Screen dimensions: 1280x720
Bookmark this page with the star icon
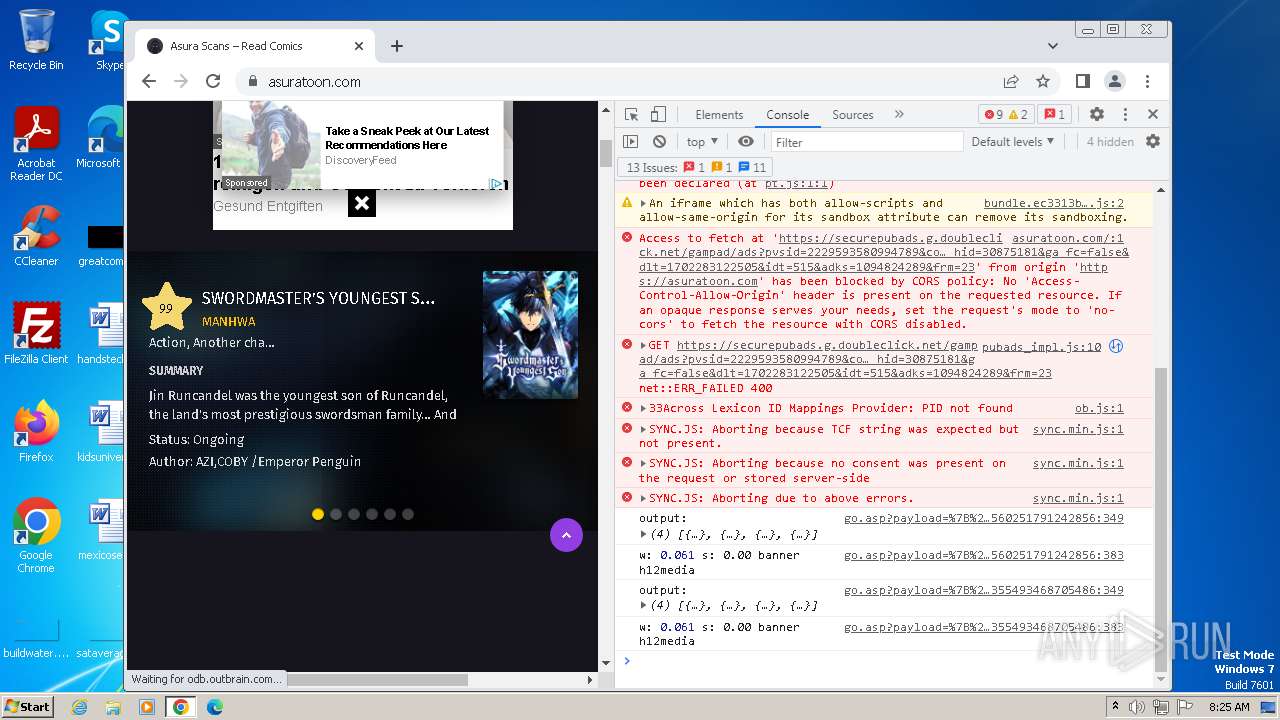[1043, 82]
